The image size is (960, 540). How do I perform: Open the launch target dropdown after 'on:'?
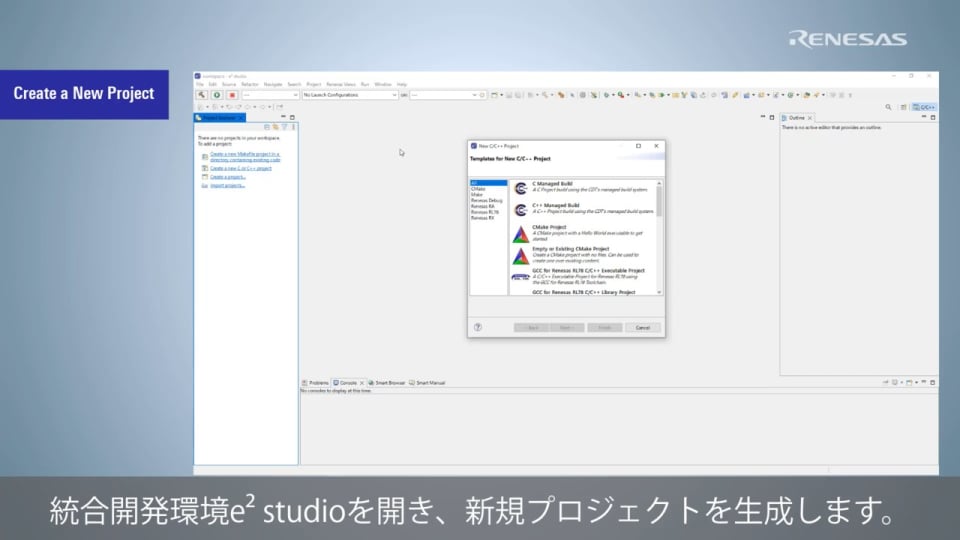444,95
